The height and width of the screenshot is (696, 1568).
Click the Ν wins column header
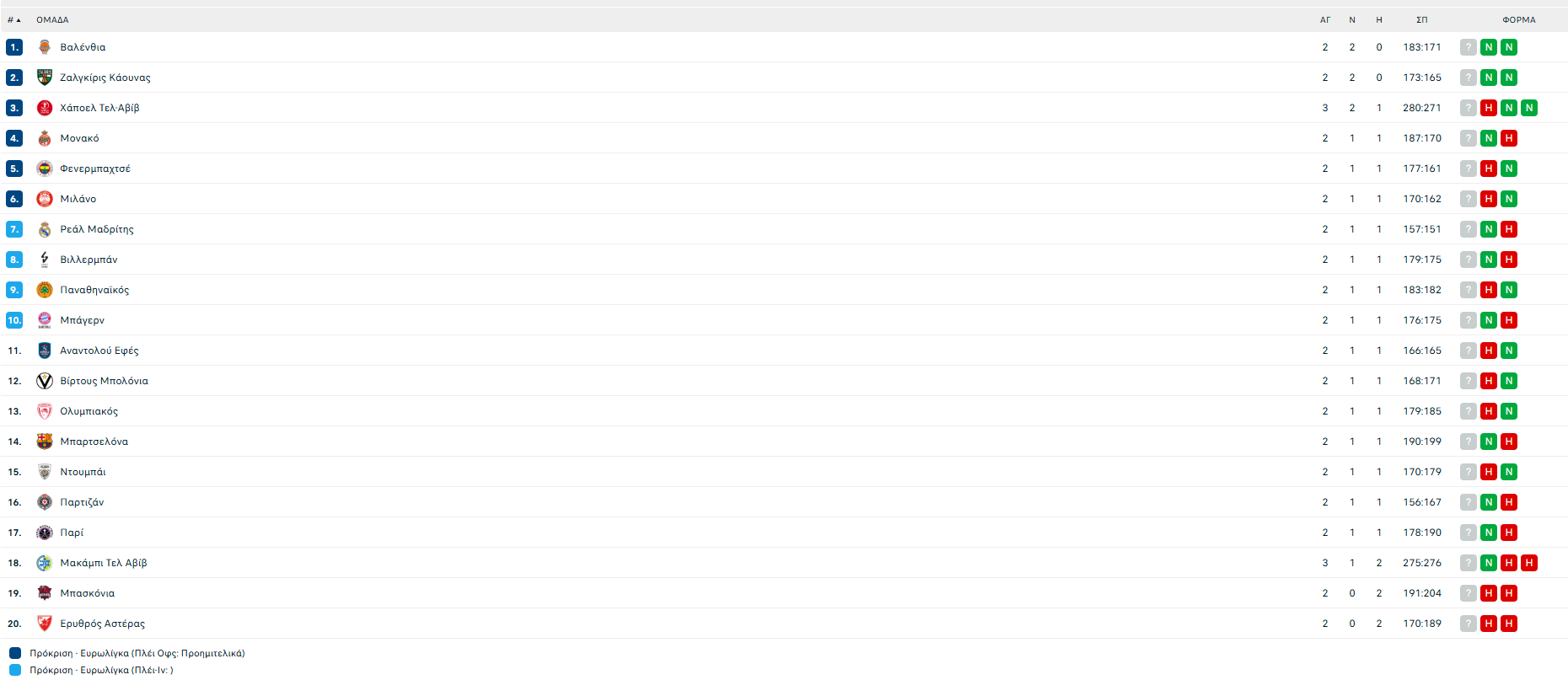(1352, 19)
